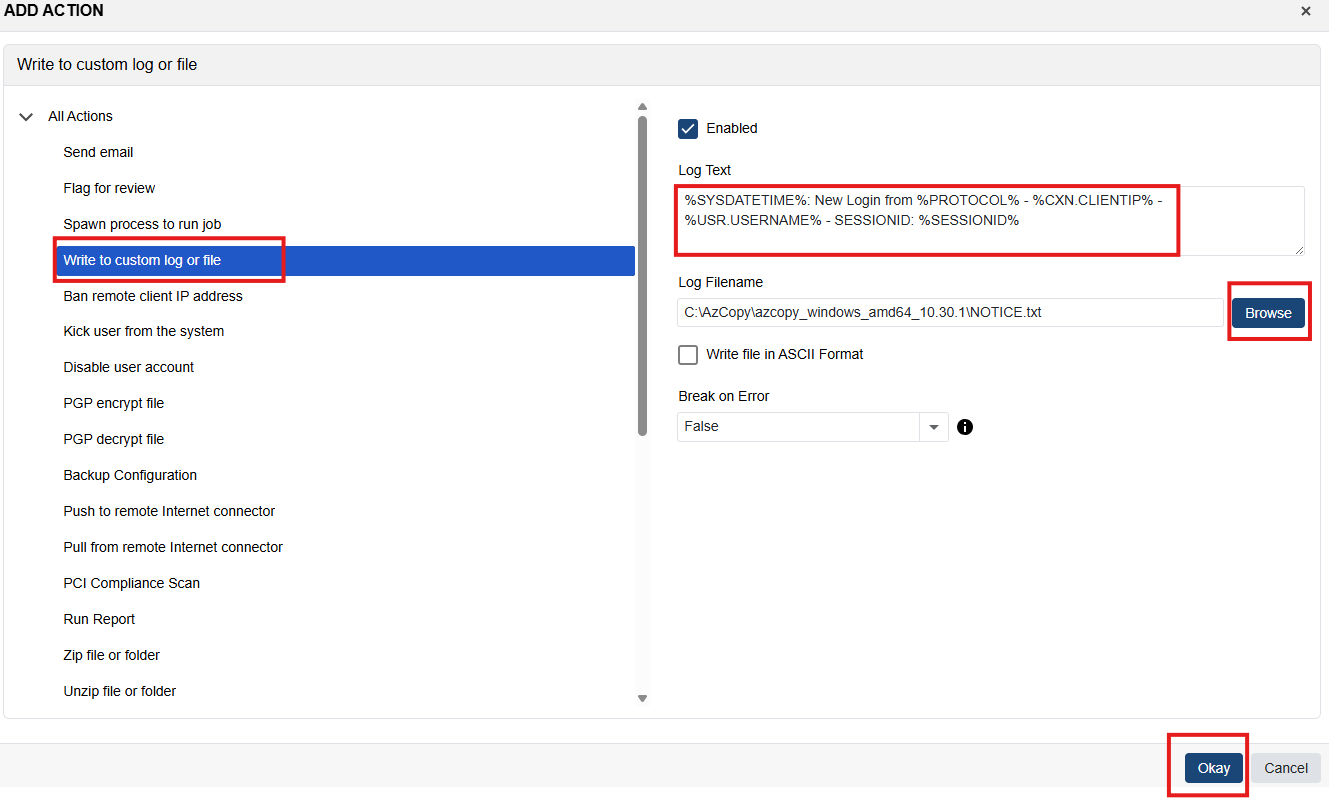
Task: Open the Break on Error dropdown
Action: [933, 427]
